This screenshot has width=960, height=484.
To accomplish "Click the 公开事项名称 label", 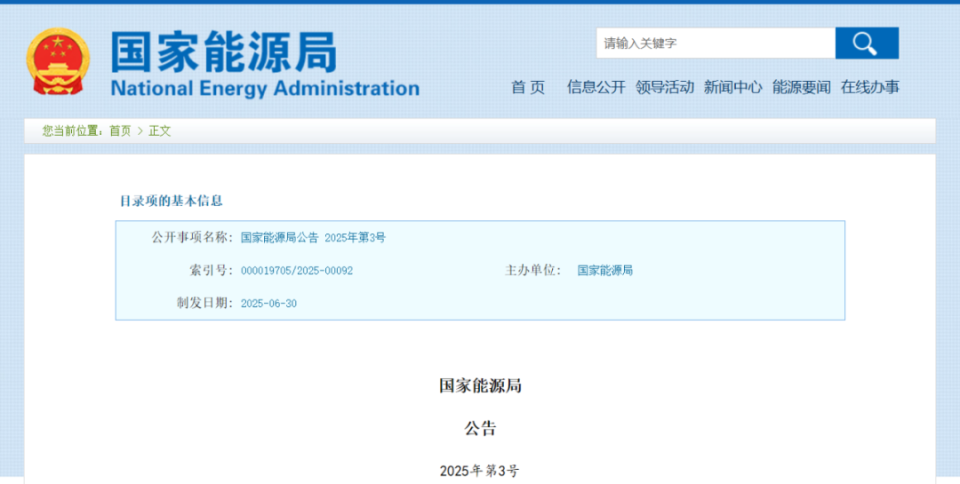I will [x=192, y=238].
